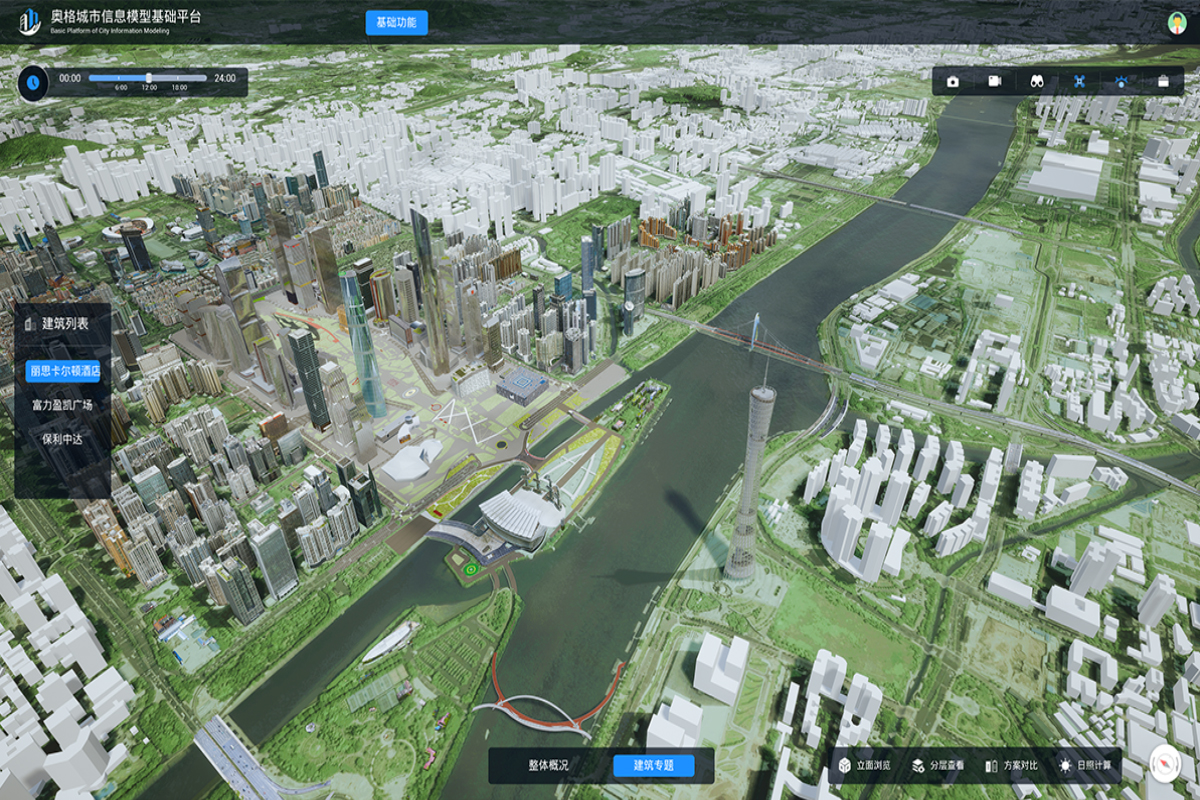Viewport: 1200px width, 800px height.
Task: Select 丽思卡尔顿酒店 in building list
Action: (64, 371)
